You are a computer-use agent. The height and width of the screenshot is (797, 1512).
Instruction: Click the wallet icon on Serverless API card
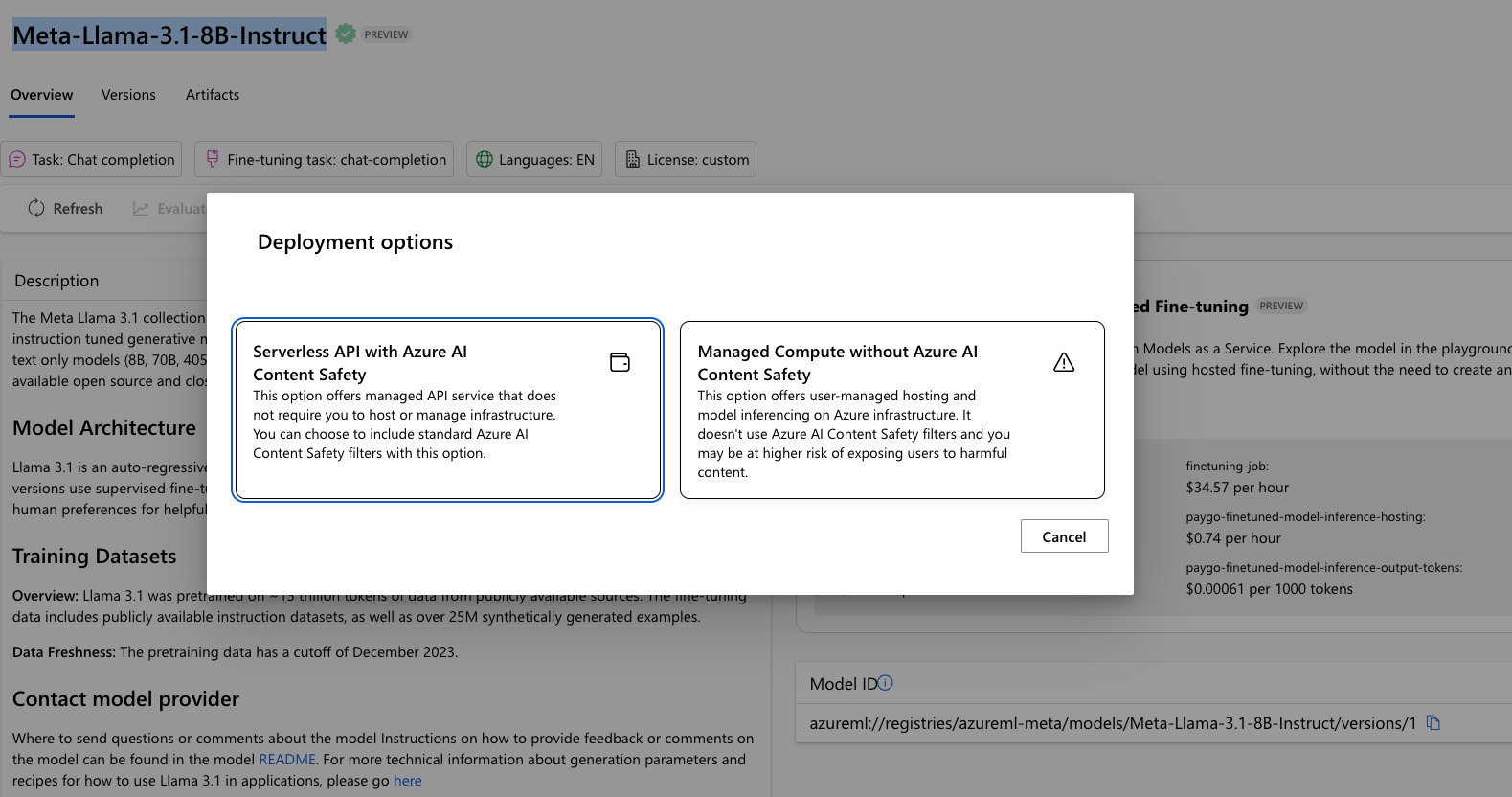621,362
